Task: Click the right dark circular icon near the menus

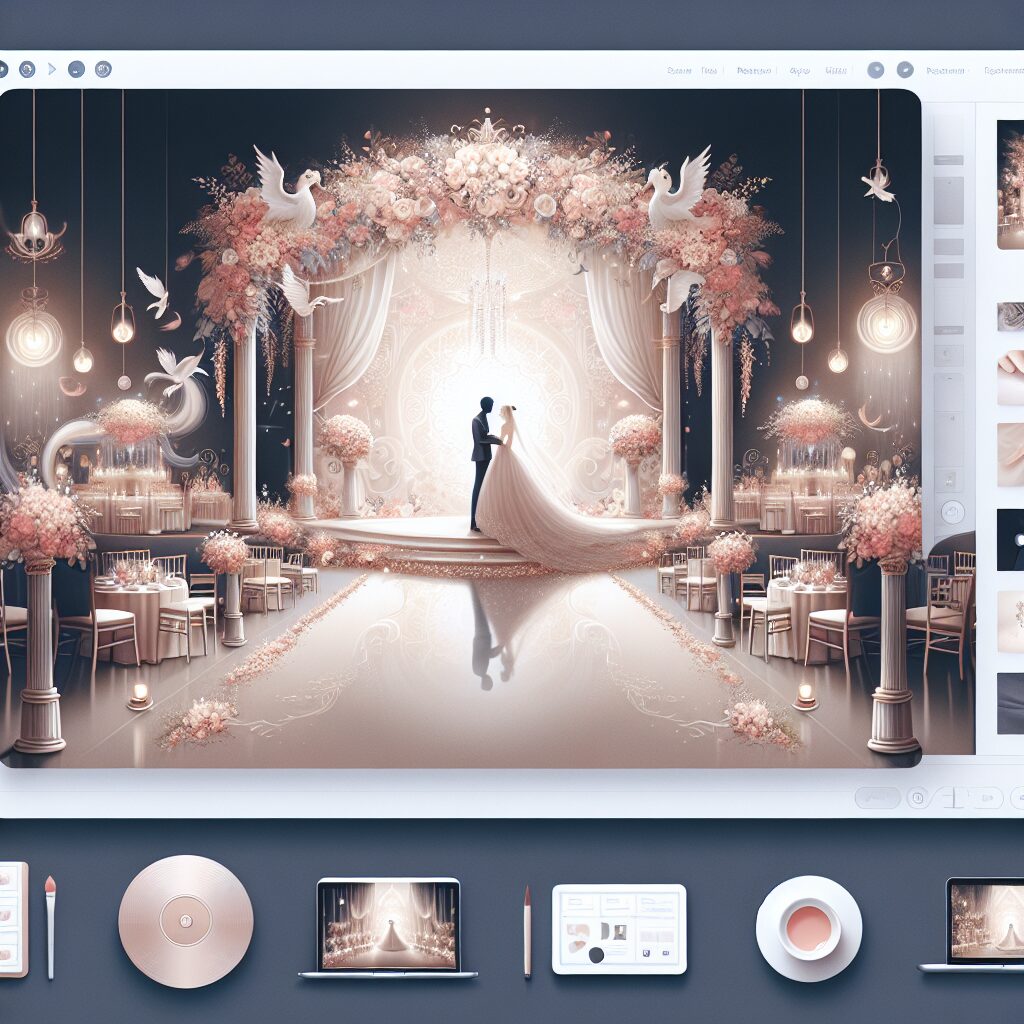Action: tap(906, 70)
